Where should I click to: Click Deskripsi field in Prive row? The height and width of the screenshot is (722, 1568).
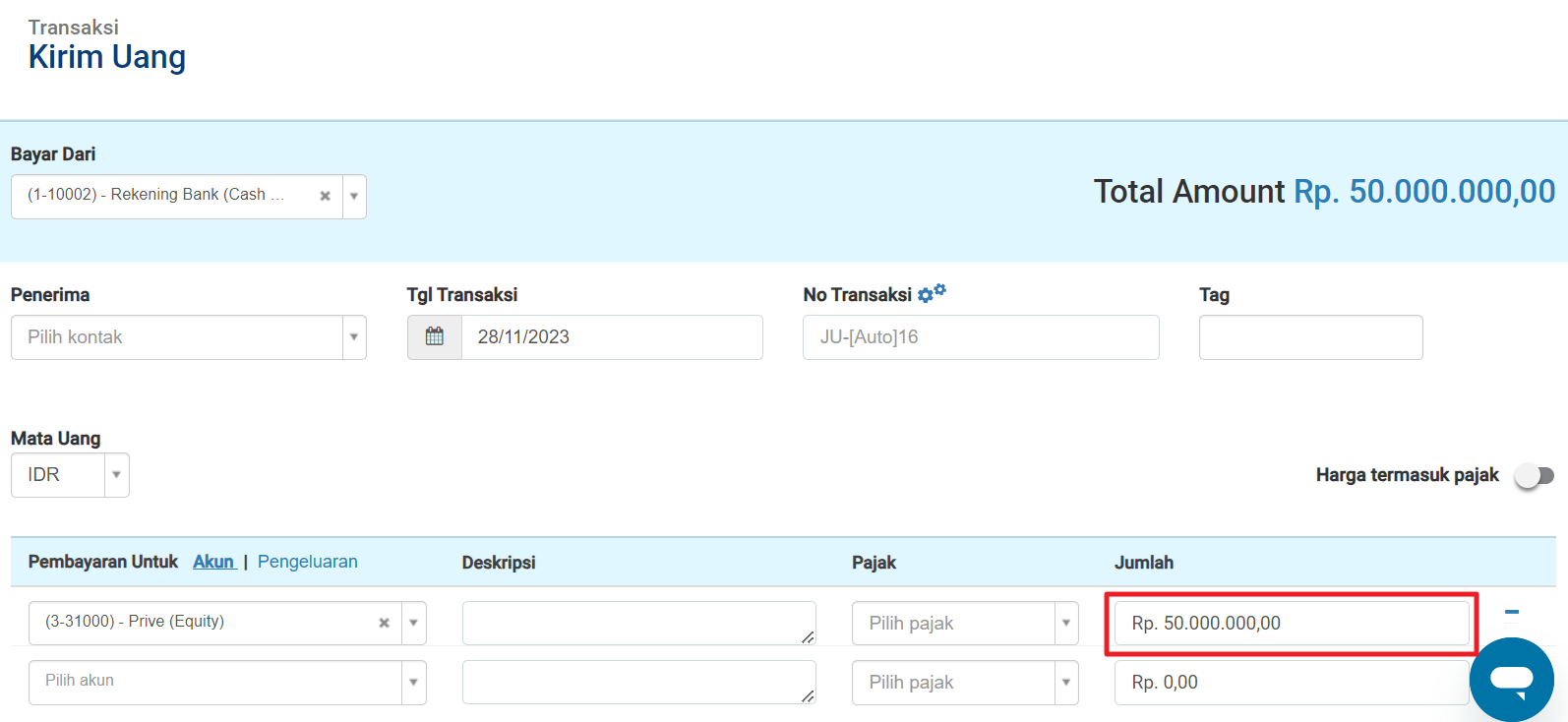tap(639, 624)
